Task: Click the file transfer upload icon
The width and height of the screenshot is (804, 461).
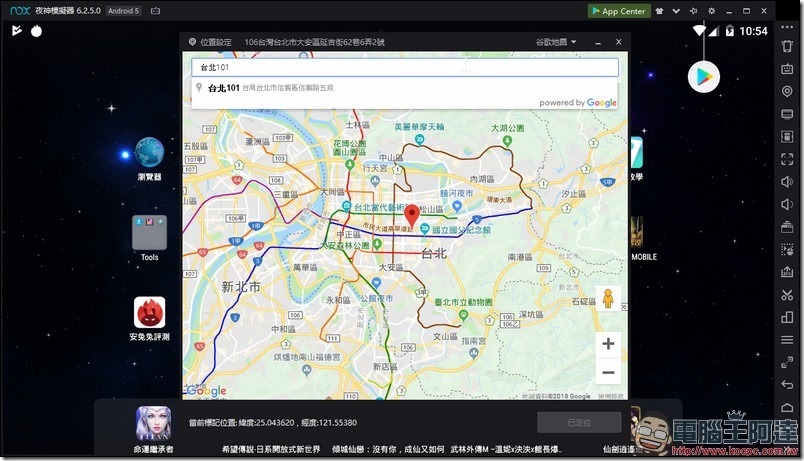Action: click(787, 272)
